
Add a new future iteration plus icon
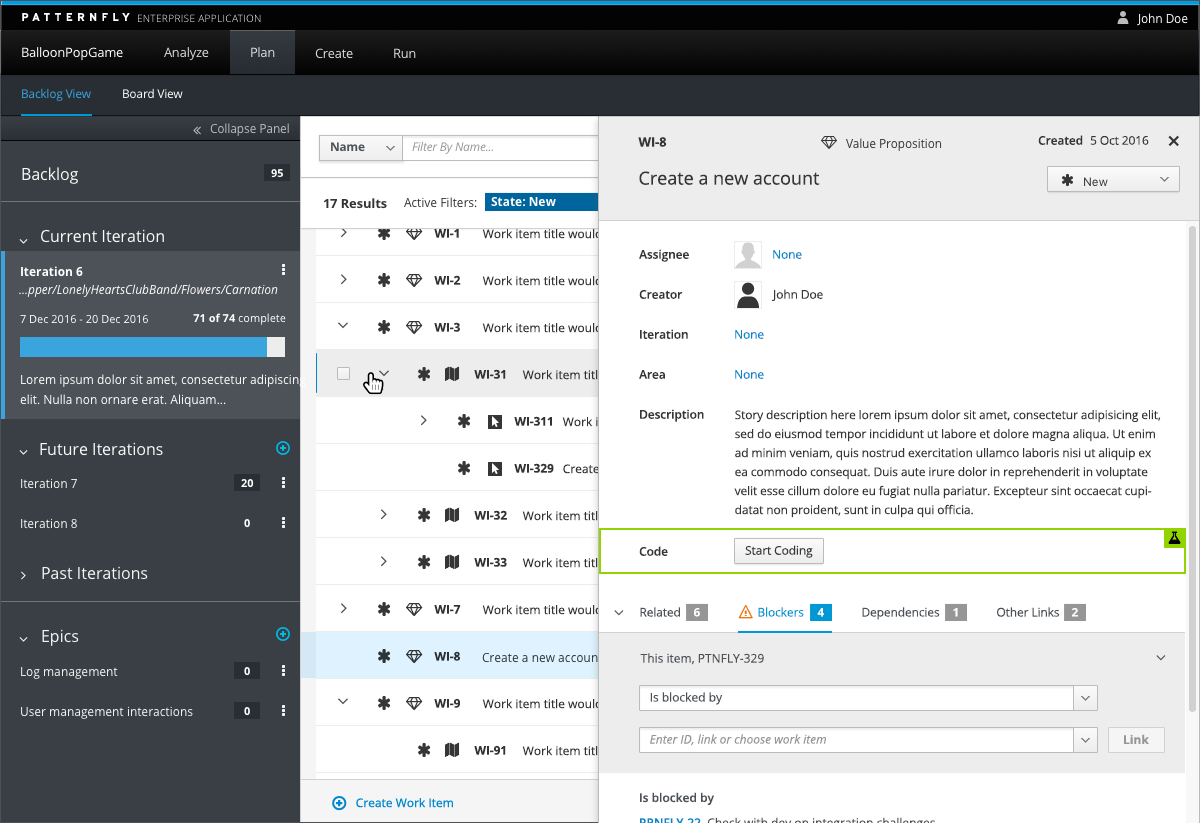click(x=283, y=449)
